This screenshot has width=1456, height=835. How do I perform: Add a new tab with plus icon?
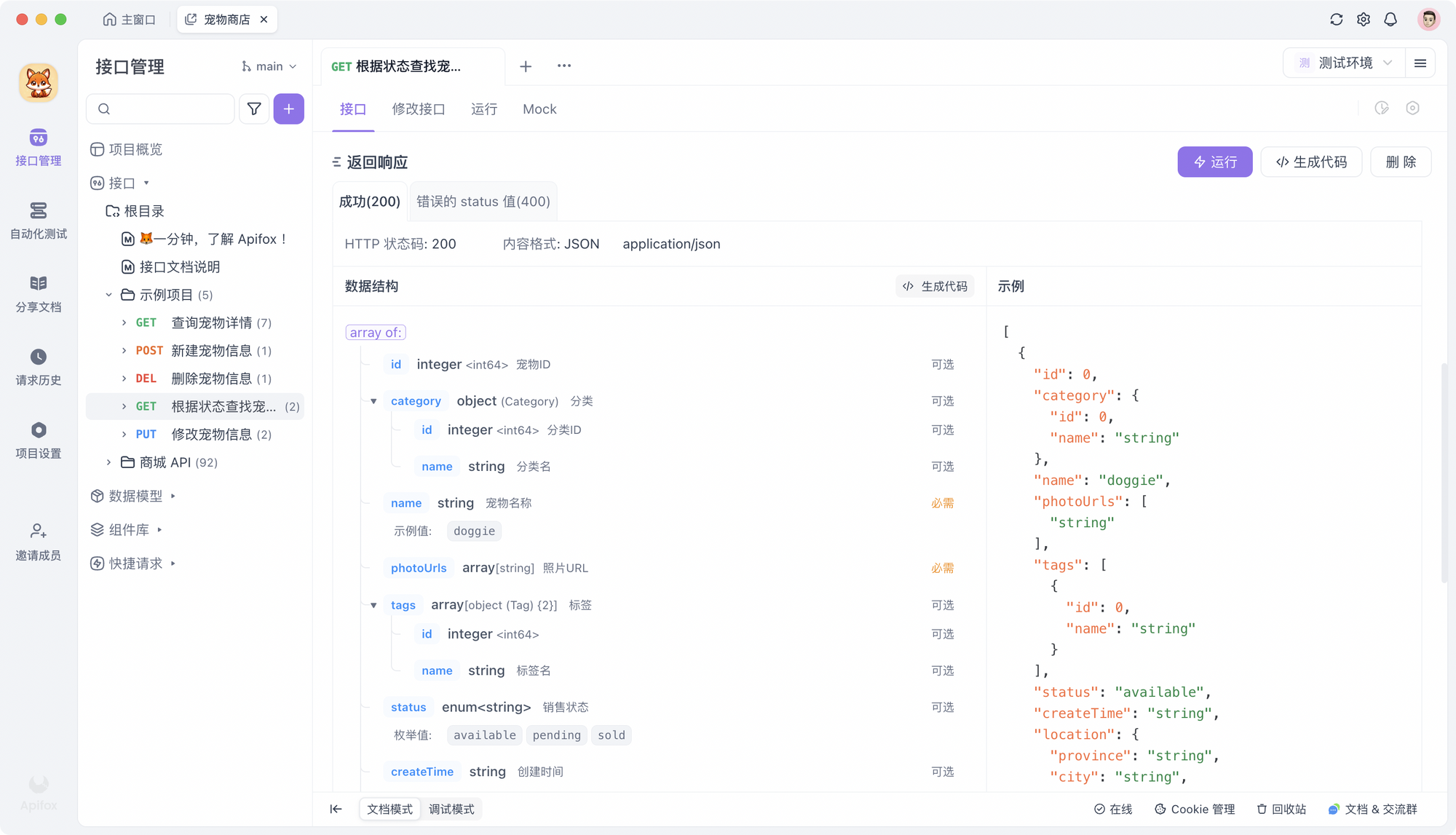click(526, 66)
